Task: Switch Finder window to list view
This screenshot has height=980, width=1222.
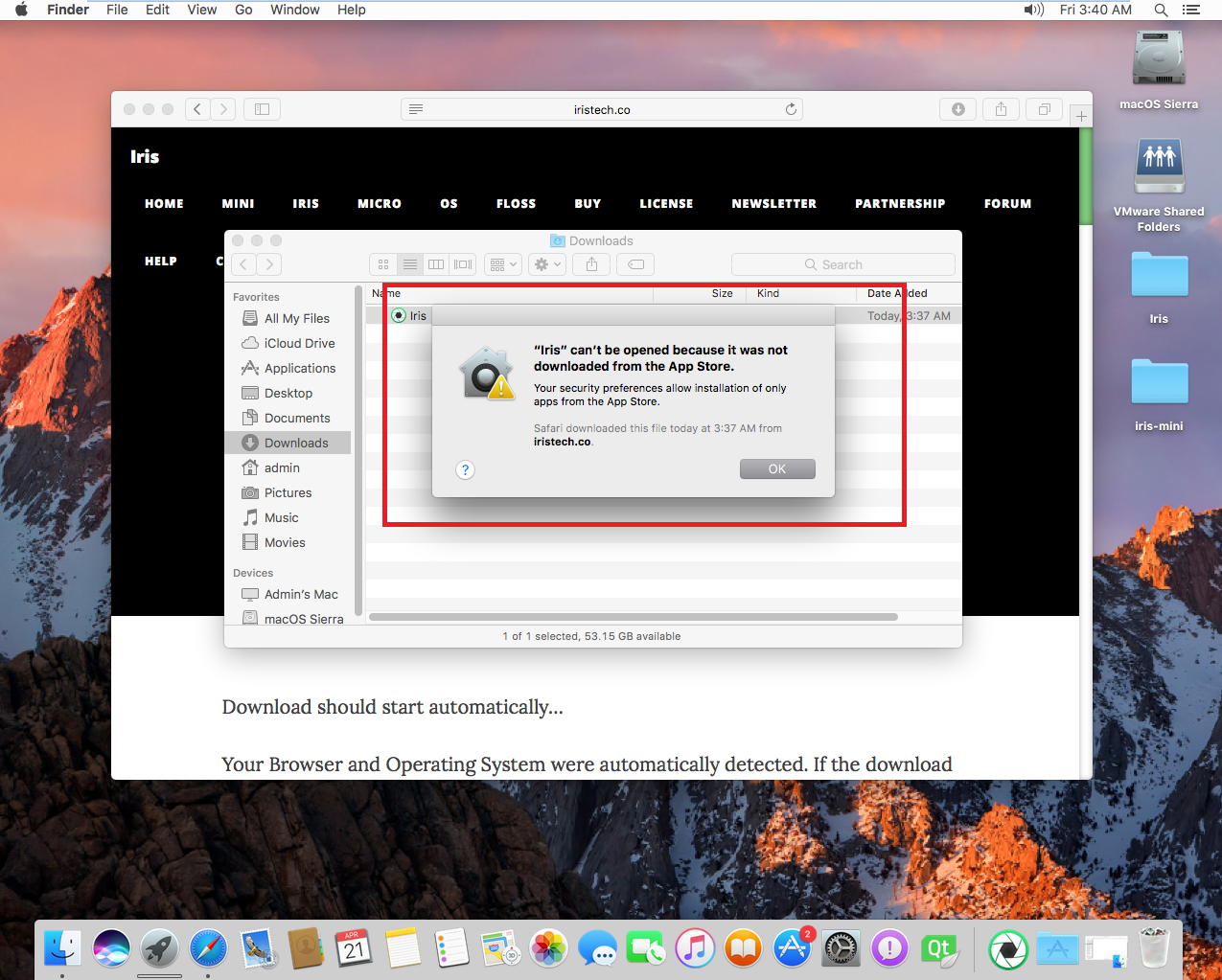Action: pyautogui.click(x=410, y=264)
